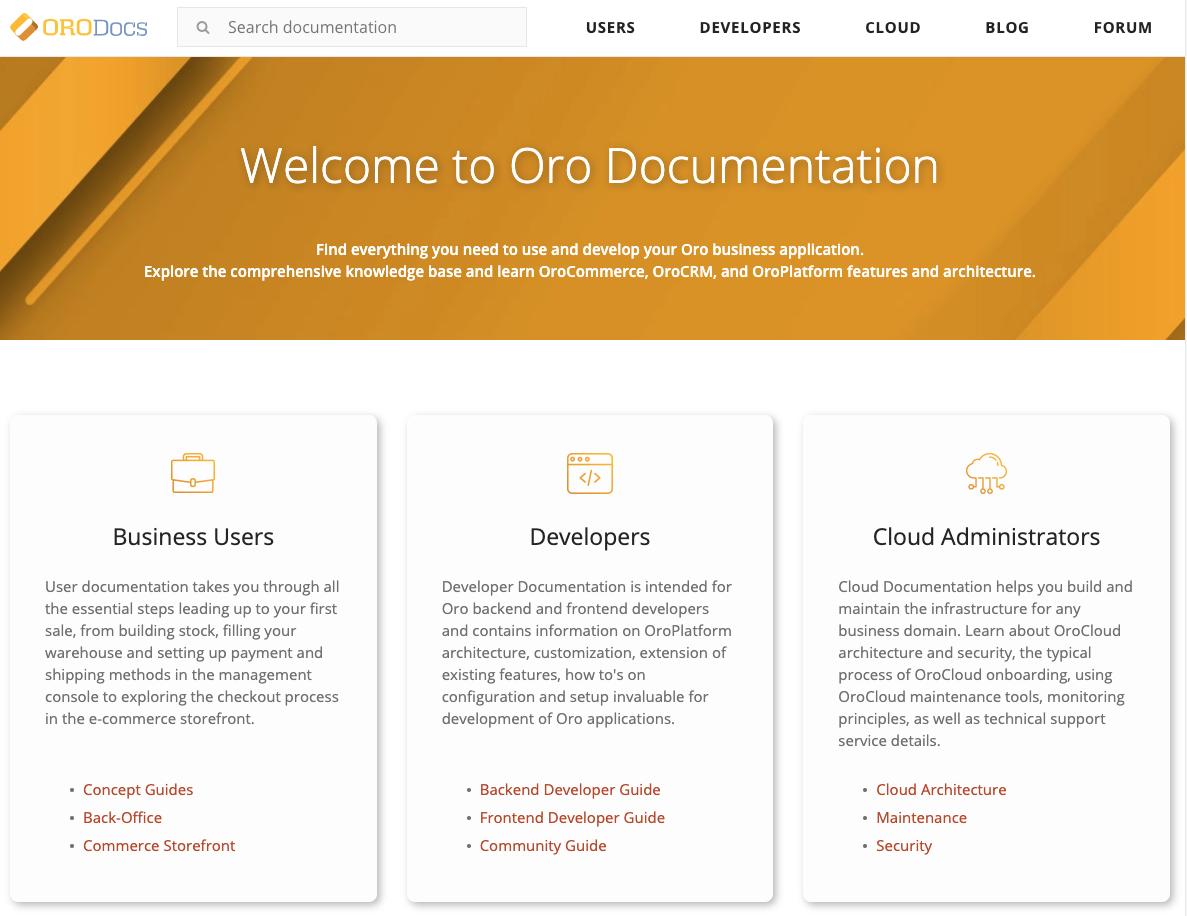Click the Developers card heading
Viewport: 1187px width, 916px height.
coord(590,537)
